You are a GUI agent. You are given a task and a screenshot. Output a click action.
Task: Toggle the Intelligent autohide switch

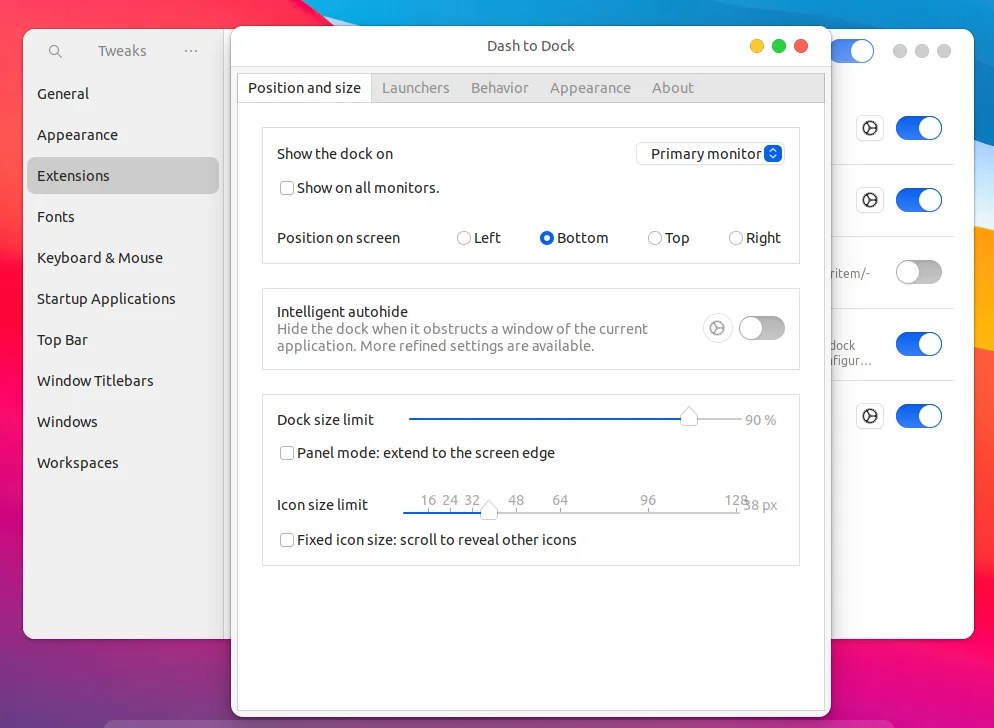[762, 328]
